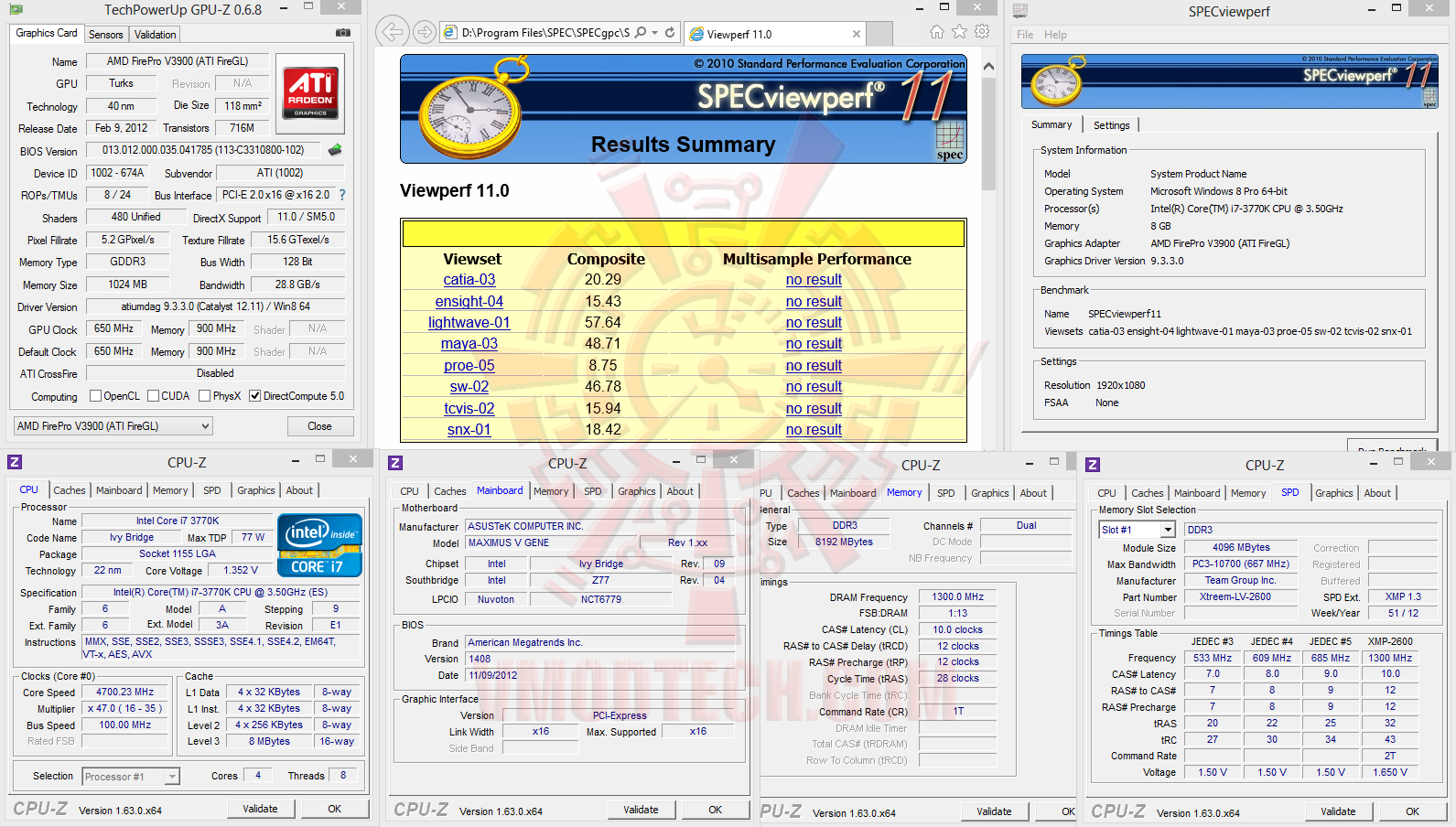The width and height of the screenshot is (1456, 827).
Task: Click the Z icon of CPU-Z SPD window
Action: (1093, 465)
